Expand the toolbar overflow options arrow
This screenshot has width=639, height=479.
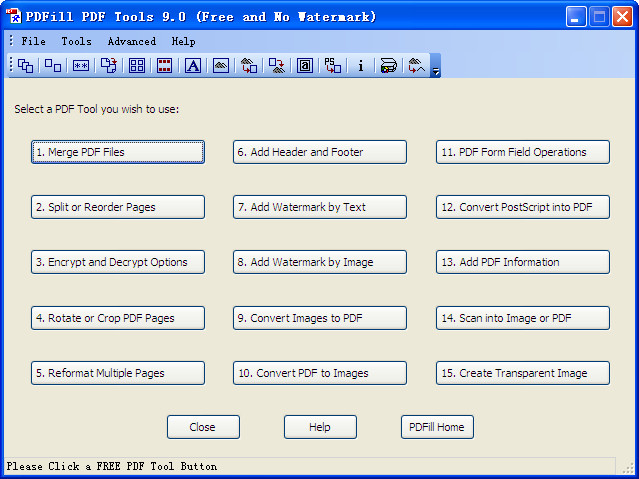pos(436,66)
